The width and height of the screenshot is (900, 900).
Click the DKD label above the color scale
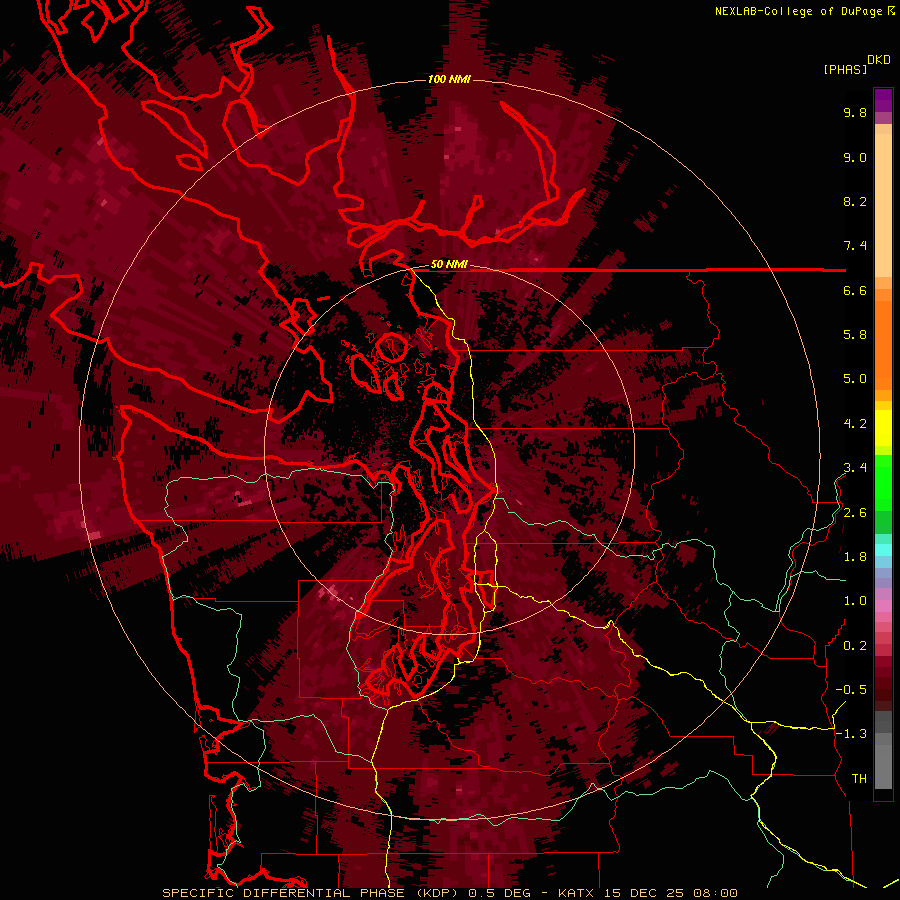click(x=879, y=60)
